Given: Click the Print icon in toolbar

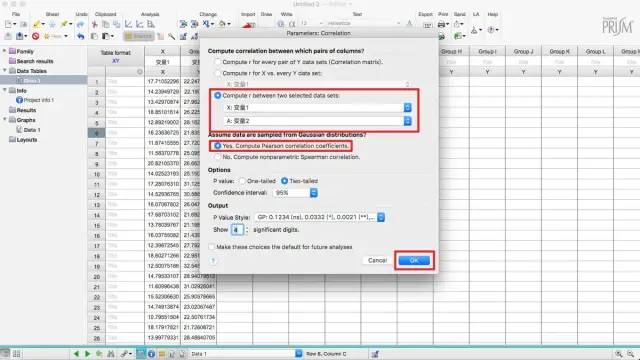Looking at the screenshot, I should point(441,24).
